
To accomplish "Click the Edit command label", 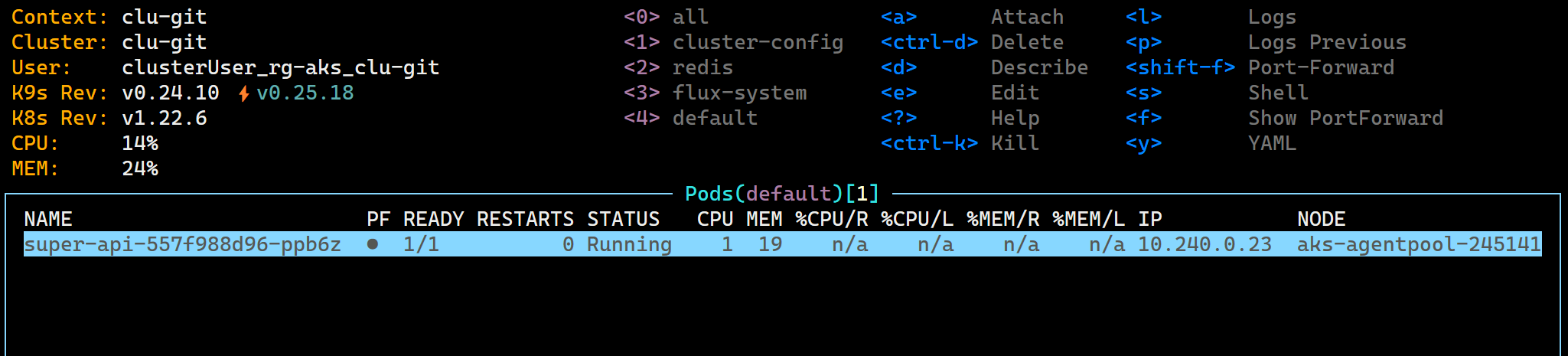I will 1015,93.
